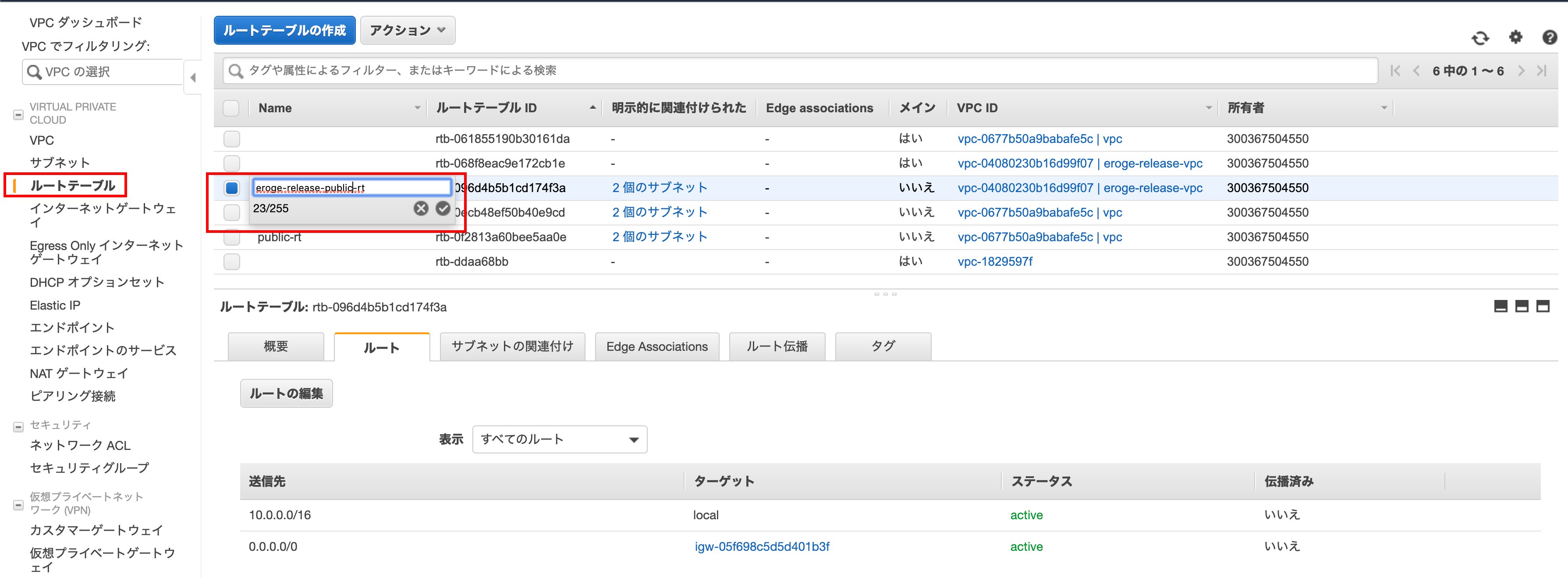1568x578 pixels.
Task: Toggle the select-all checkbox in table header
Action: pos(231,108)
